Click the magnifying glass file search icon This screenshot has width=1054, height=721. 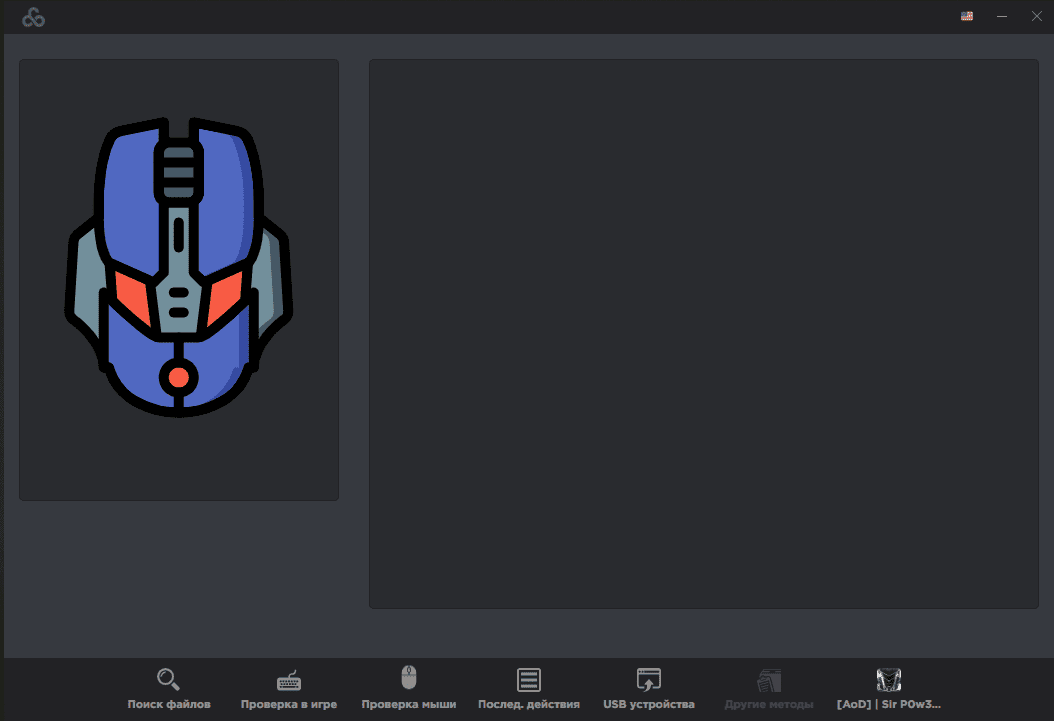(x=168, y=680)
